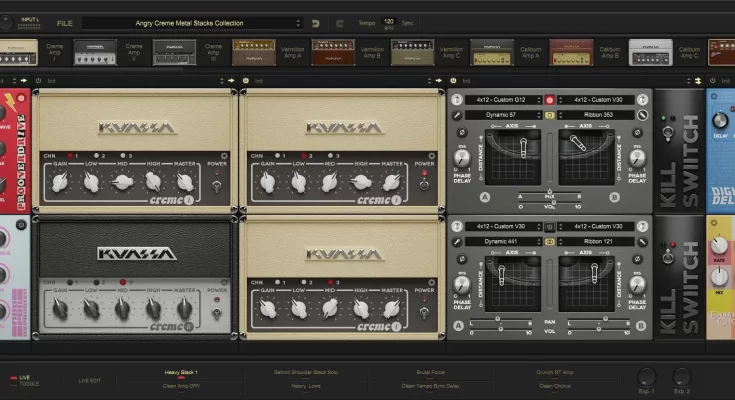Choose the Vermilion Amp A icon
The height and width of the screenshot is (400, 735).
(x=254, y=51)
